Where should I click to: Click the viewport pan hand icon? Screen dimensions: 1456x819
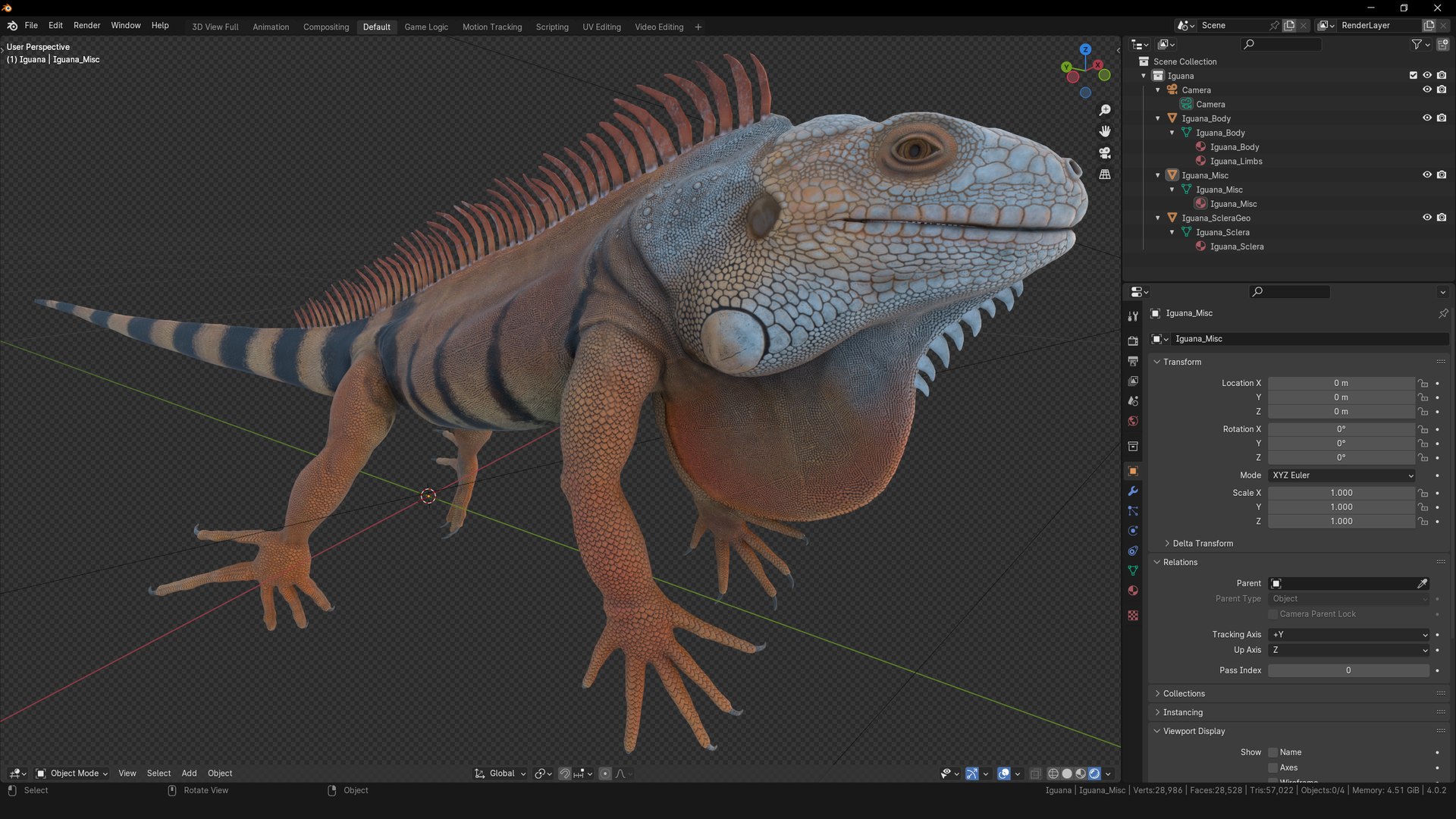1105,132
